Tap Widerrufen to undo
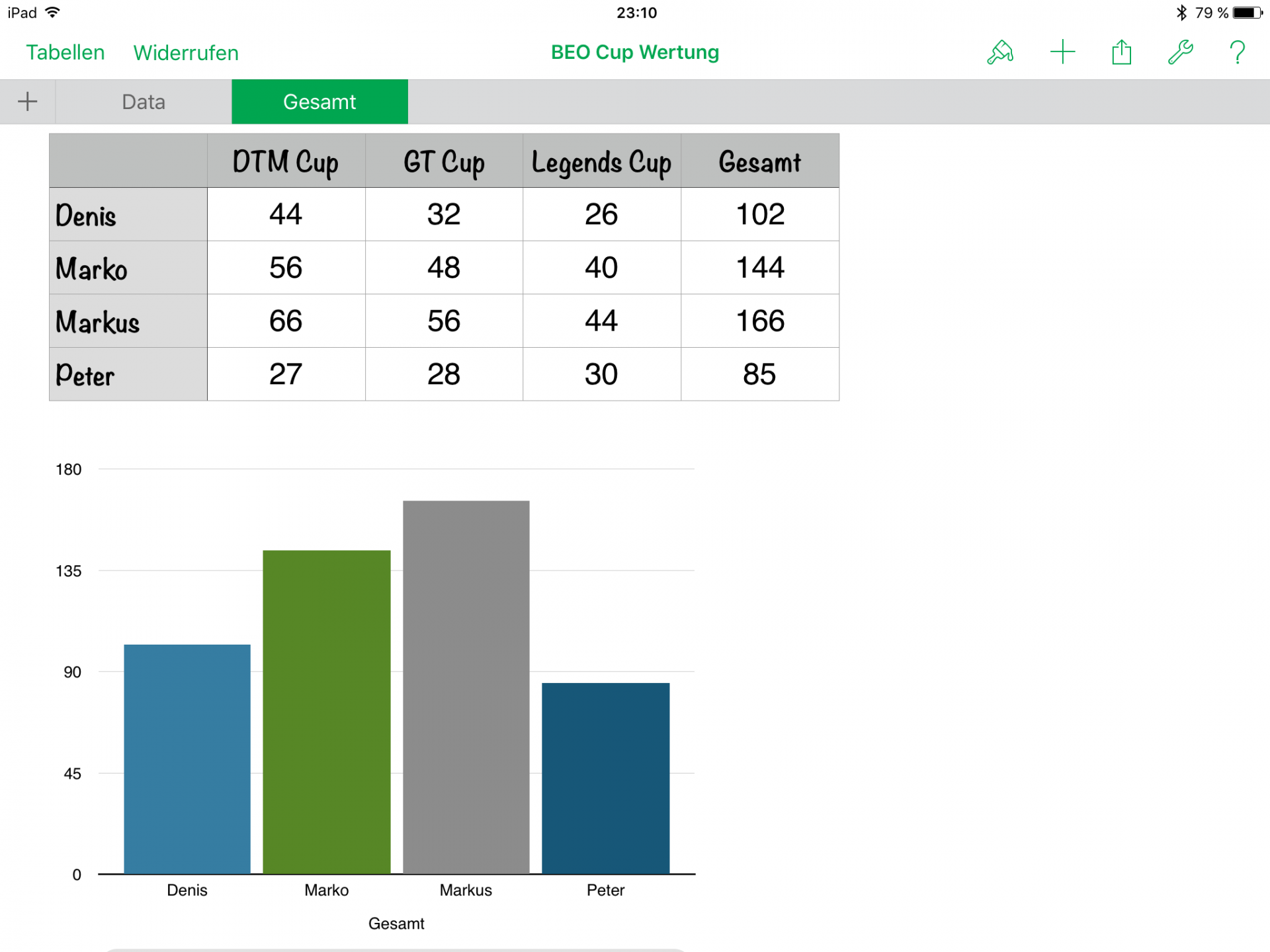This screenshot has height=952, width=1270. click(x=186, y=53)
